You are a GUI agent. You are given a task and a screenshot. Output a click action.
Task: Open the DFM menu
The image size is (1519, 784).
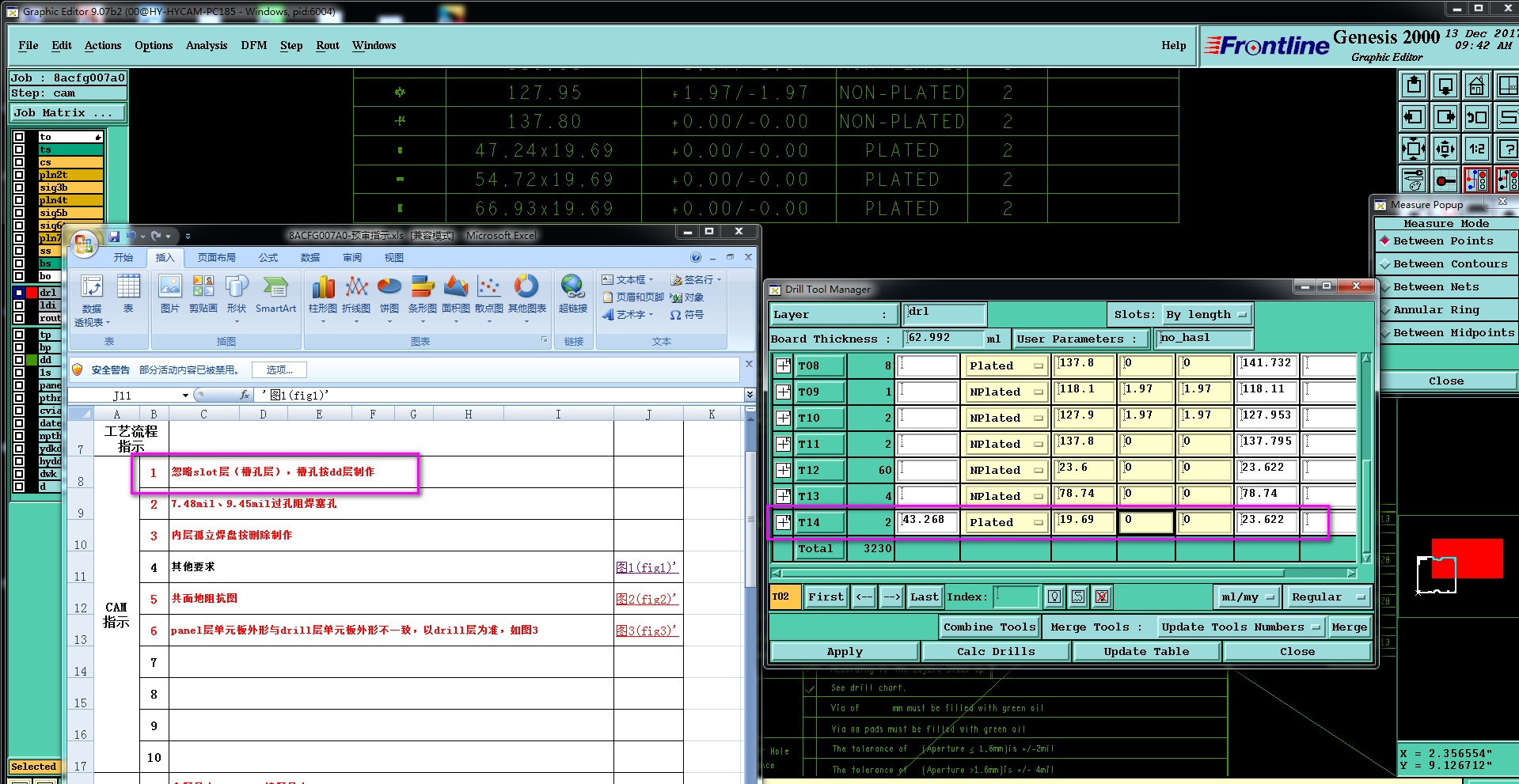click(x=254, y=46)
